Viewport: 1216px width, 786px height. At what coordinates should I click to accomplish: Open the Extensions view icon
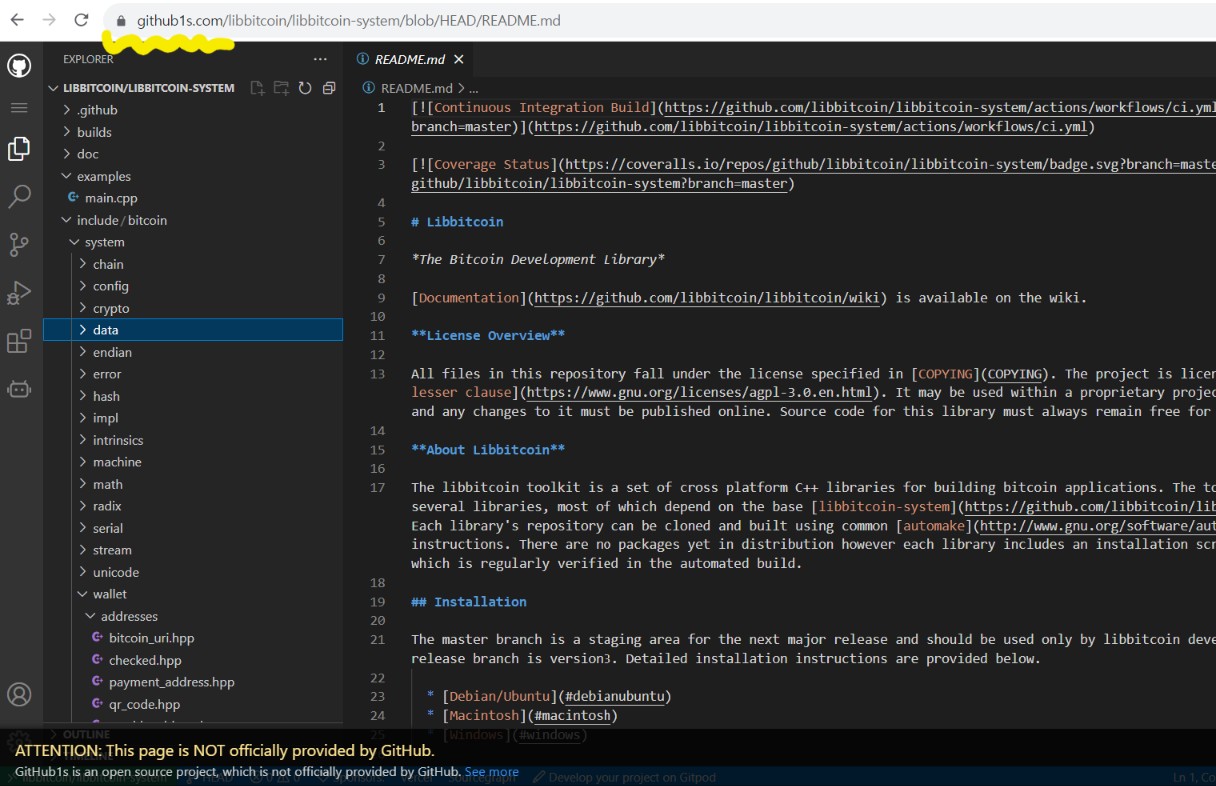tap(19, 341)
